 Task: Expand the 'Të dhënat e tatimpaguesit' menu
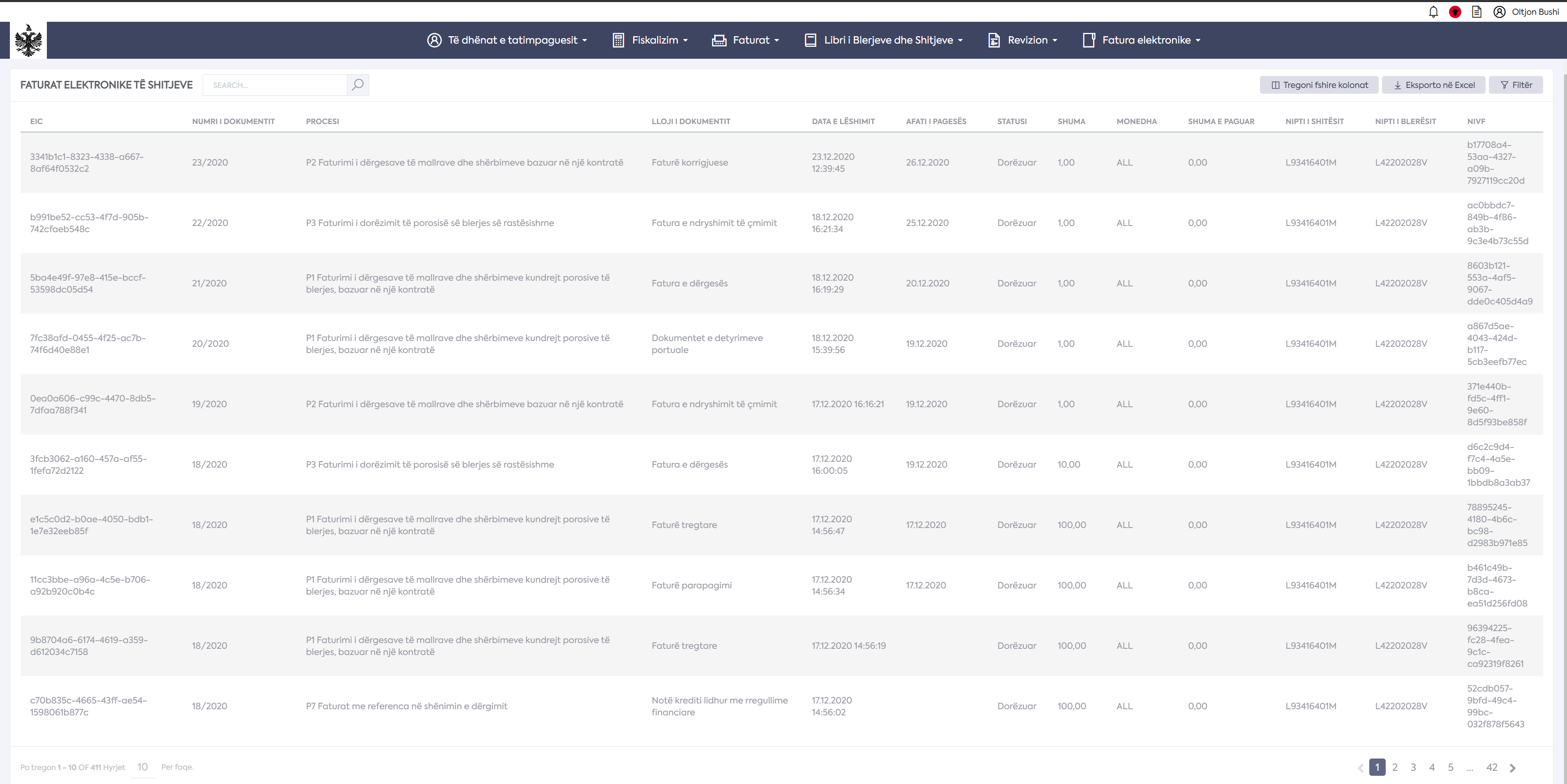(x=507, y=40)
